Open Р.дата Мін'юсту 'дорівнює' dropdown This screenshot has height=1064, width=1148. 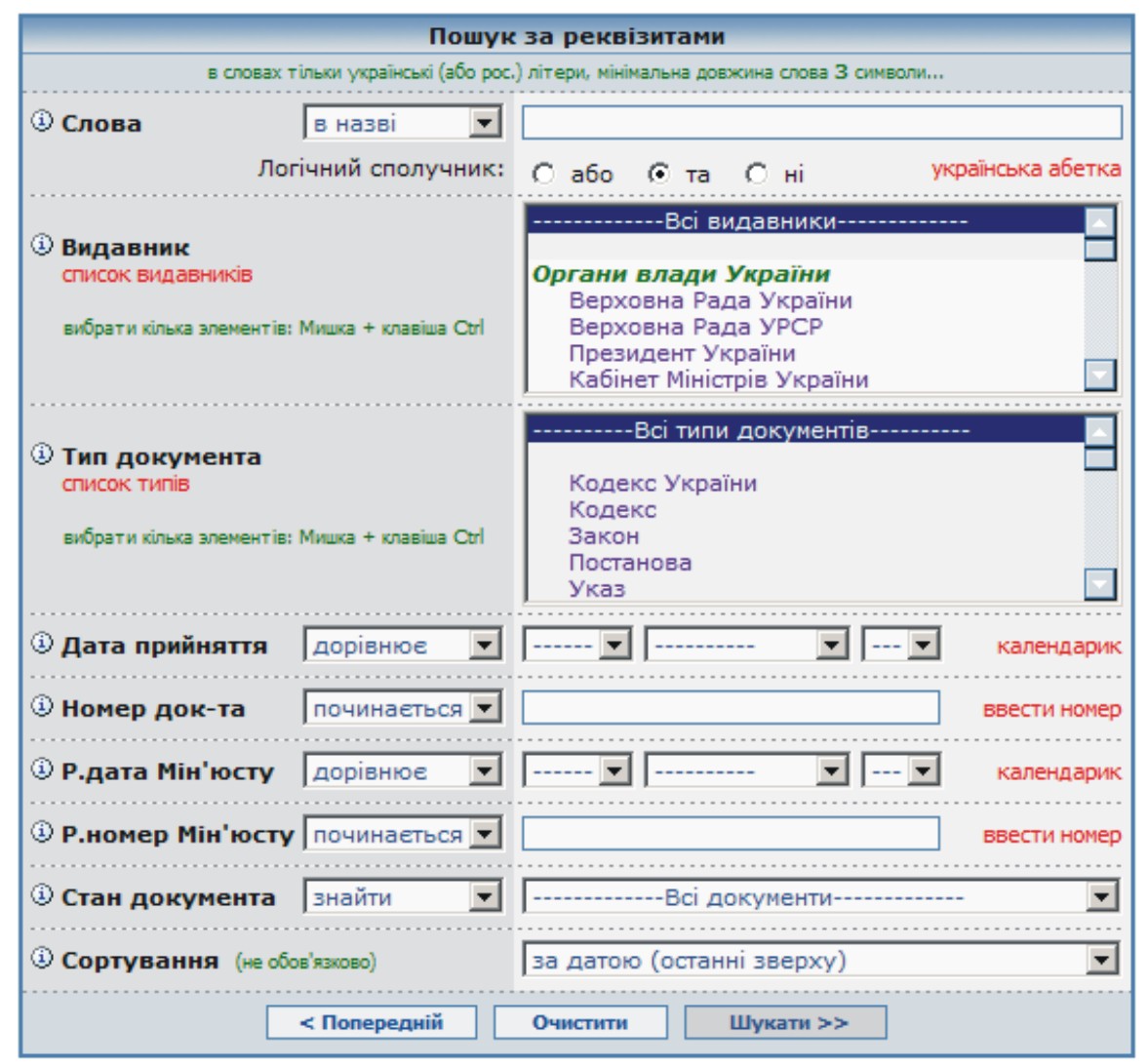(x=403, y=771)
